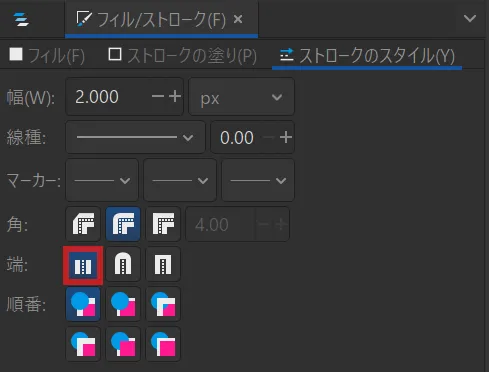This screenshot has width=489, height=372.
Task: Open the px unit dropdown
Action: (241, 97)
